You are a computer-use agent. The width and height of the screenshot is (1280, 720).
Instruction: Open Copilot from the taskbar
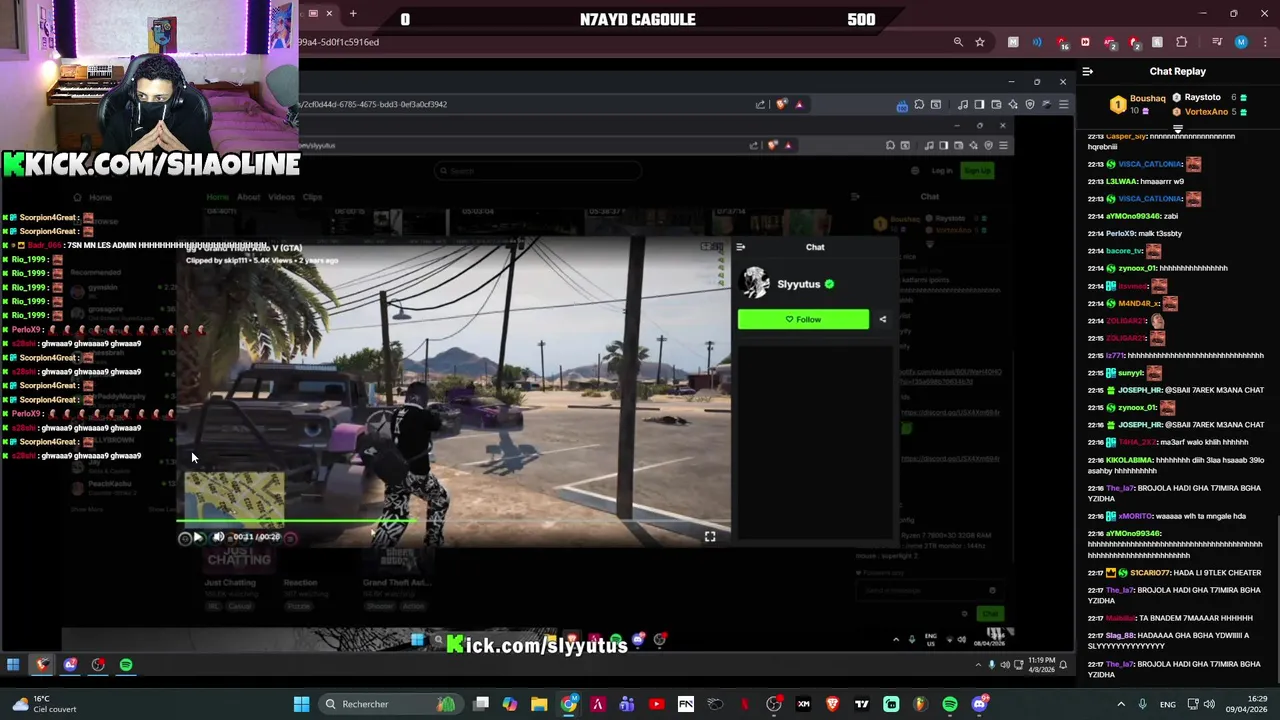coord(510,704)
